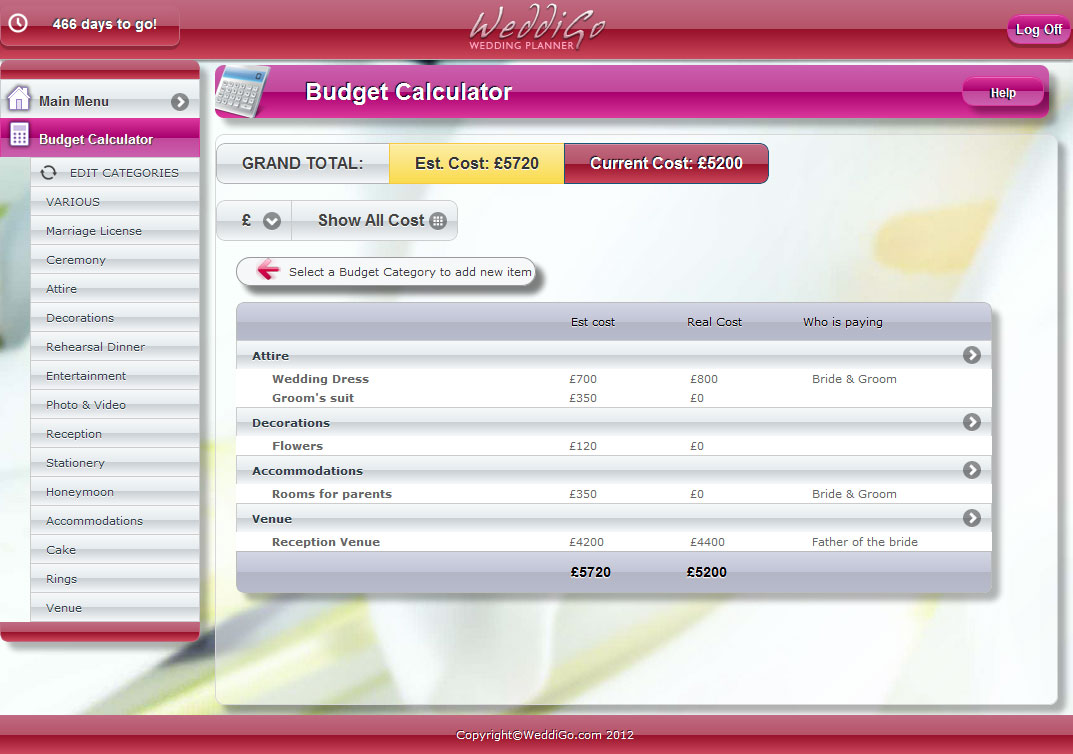Click the Est cost column header
The width and height of the screenshot is (1073, 754).
(x=593, y=322)
